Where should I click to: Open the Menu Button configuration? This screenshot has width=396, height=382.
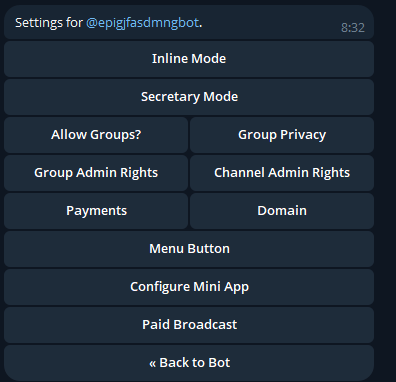click(189, 249)
